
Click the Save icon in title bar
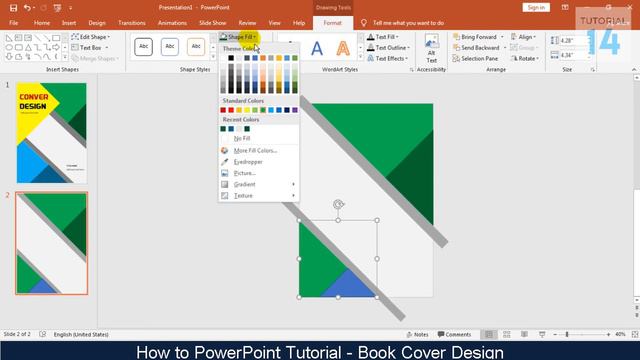coord(13,8)
